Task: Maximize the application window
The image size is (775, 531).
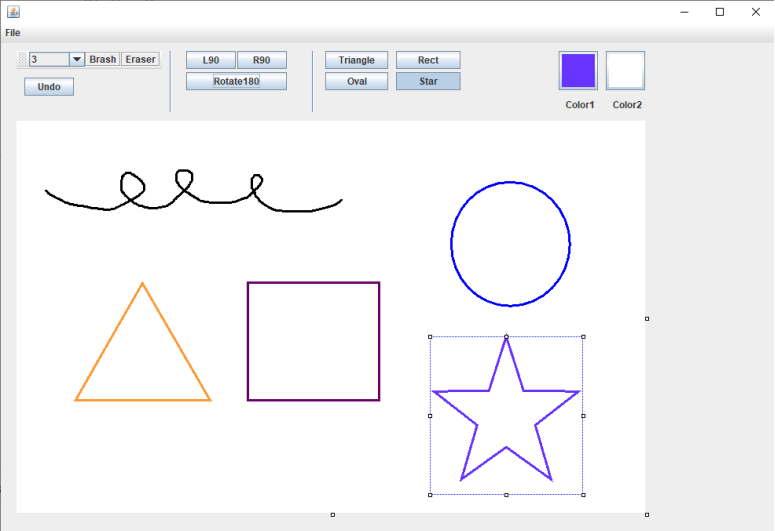Action: [x=720, y=12]
